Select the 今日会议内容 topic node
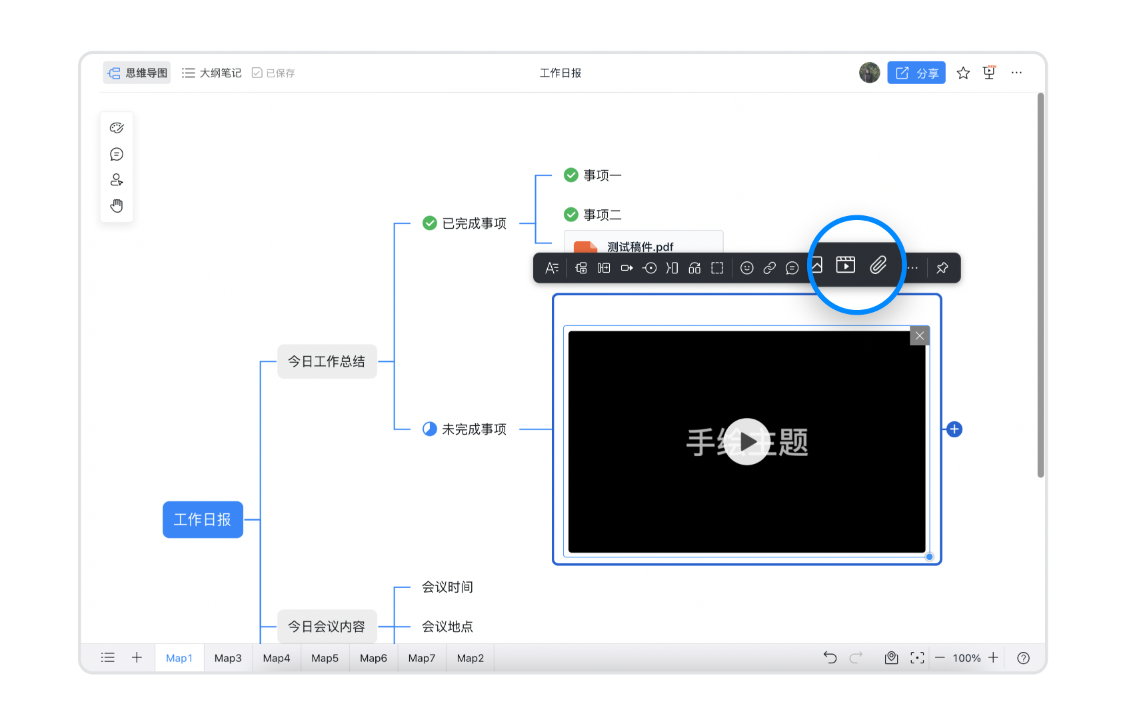The width and height of the screenshot is (1125, 726). pos(326,626)
